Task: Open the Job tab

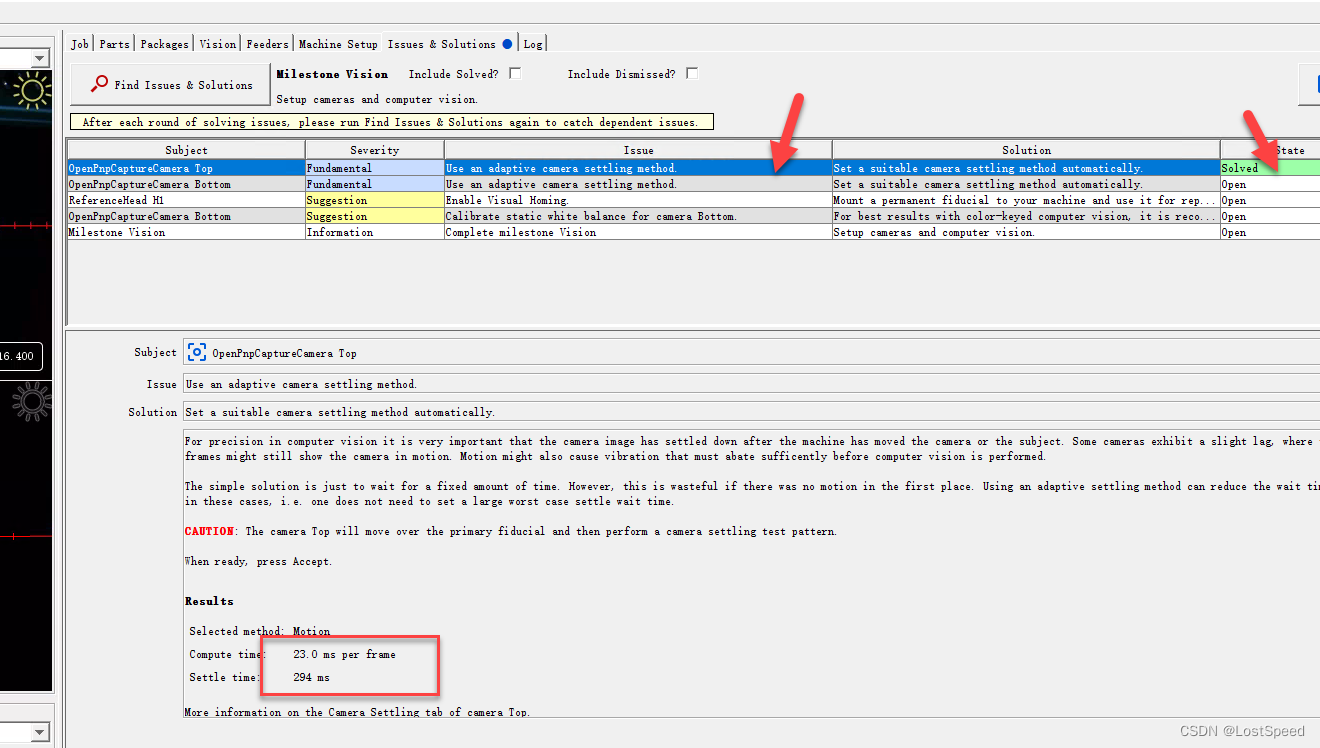Action: pos(80,44)
